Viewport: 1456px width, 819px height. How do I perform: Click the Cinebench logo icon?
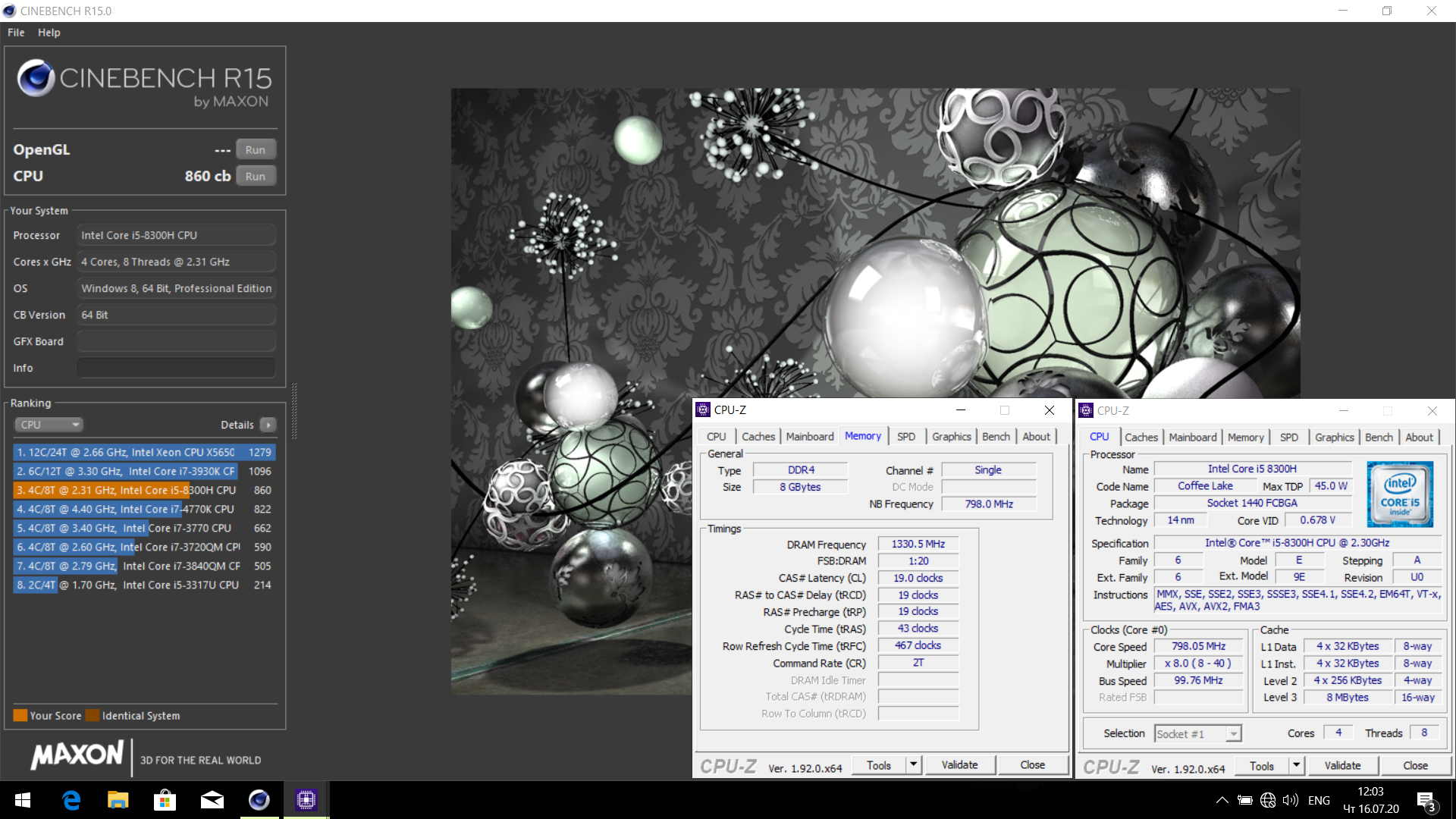coord(36,78)
